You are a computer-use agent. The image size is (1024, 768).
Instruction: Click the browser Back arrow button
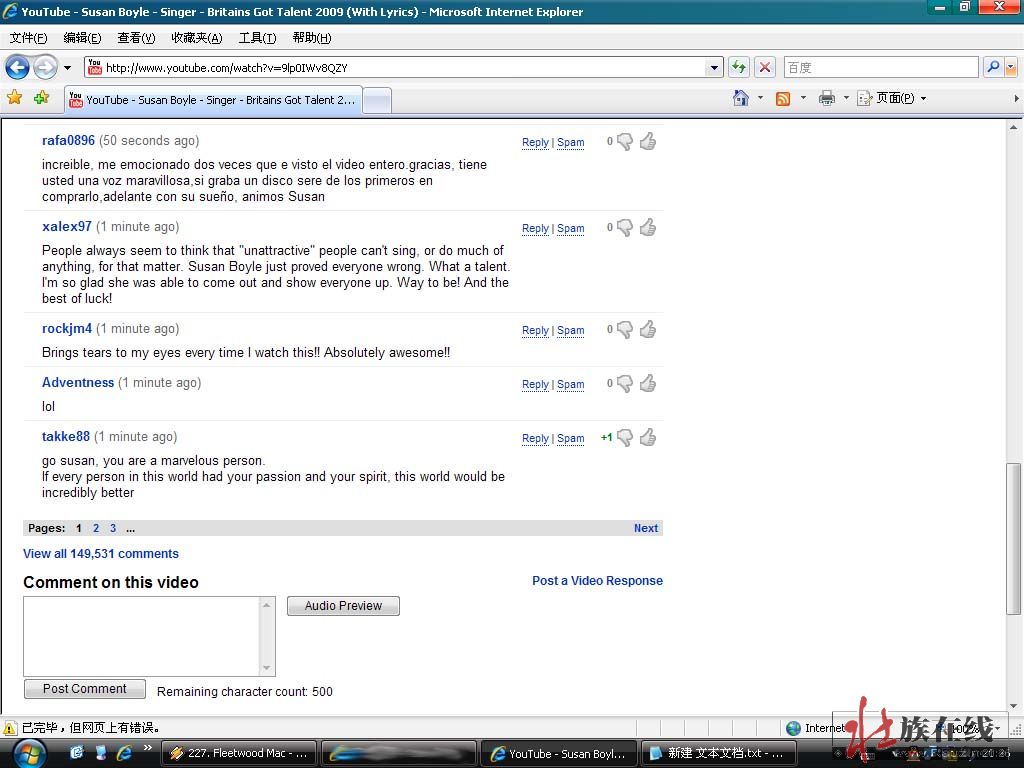click(x=17, y=67)
